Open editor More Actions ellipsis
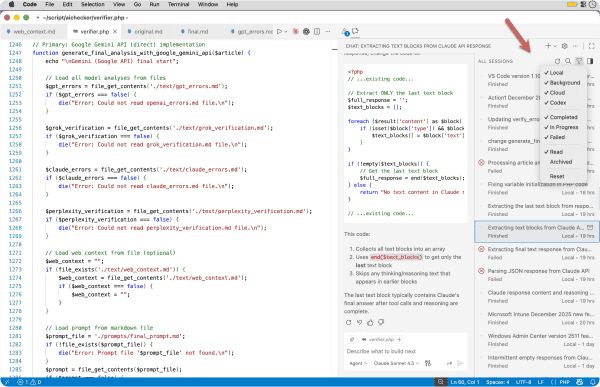600x387 pixels. [x=328, y=31]
